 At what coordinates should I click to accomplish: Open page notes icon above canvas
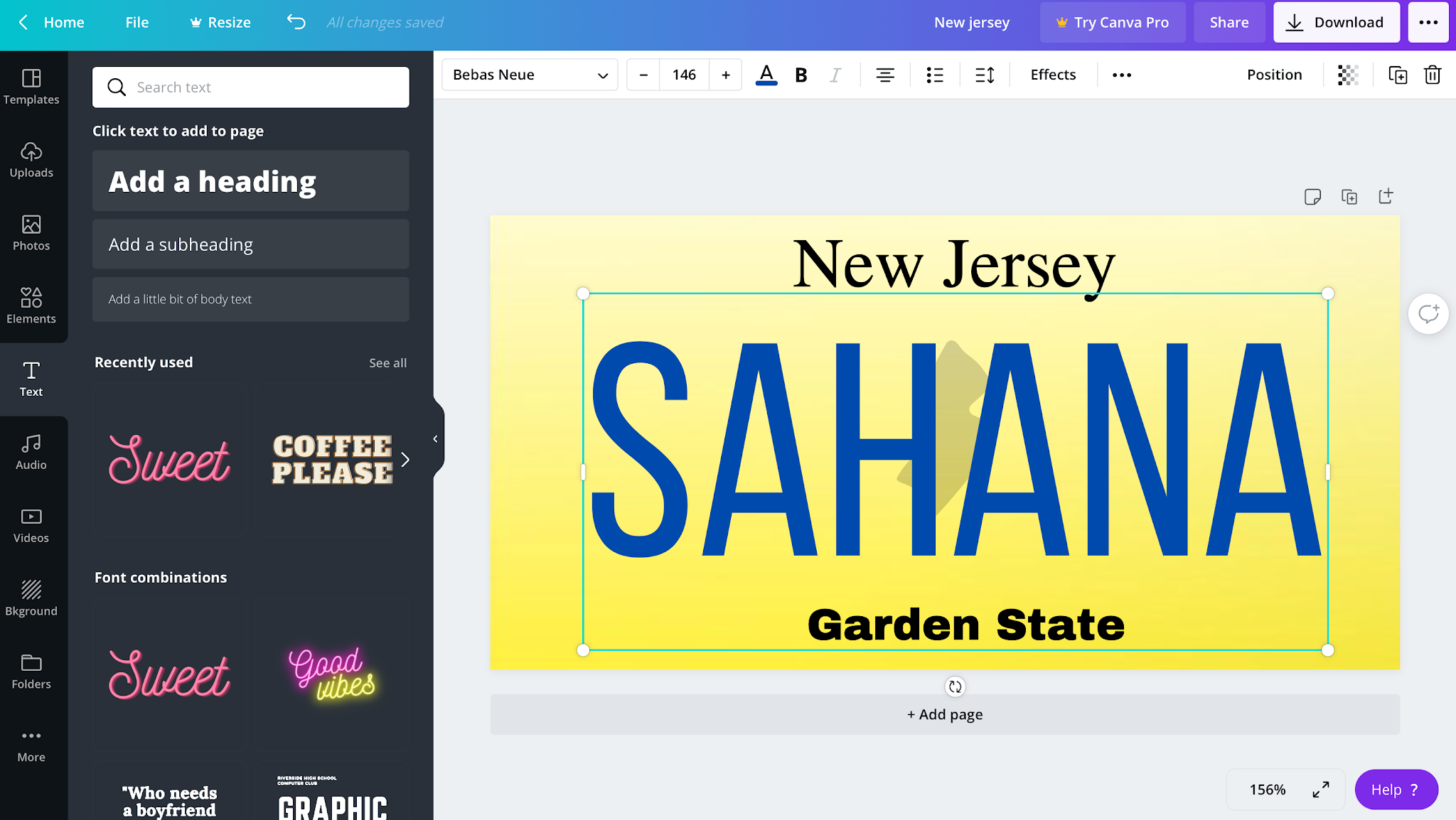pyautogui.click(x=1312, y=197)
